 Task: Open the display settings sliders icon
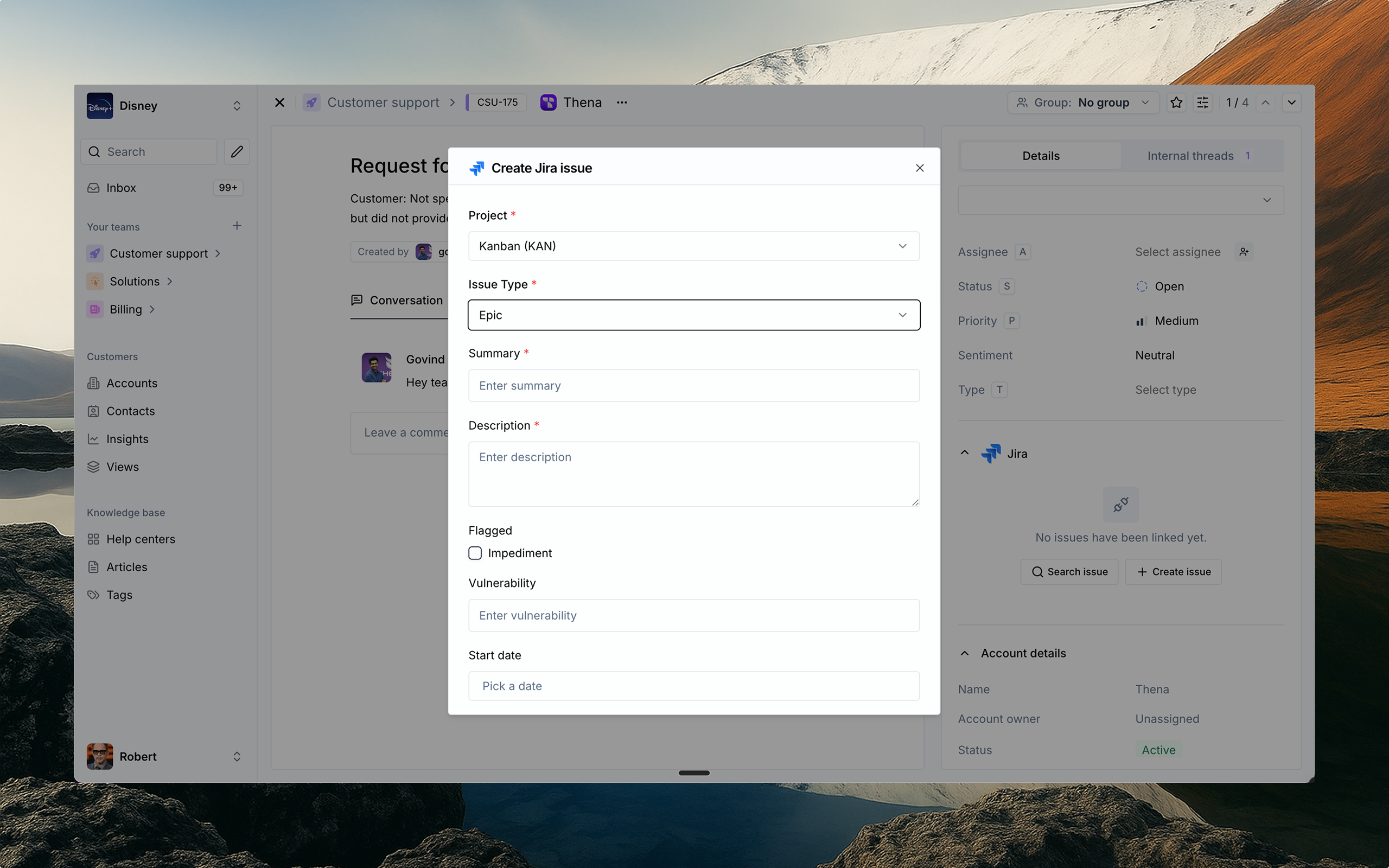pyautogui.click(x=1202, y=103)
